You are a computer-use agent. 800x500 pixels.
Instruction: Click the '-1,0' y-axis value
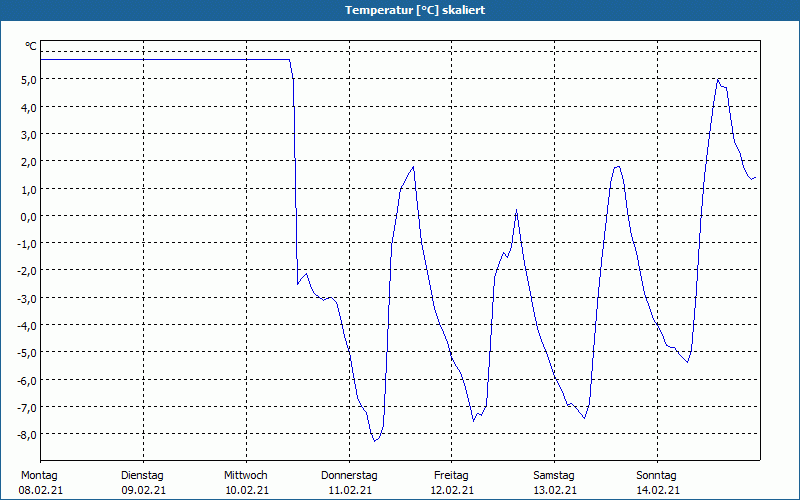click(27, 243)
